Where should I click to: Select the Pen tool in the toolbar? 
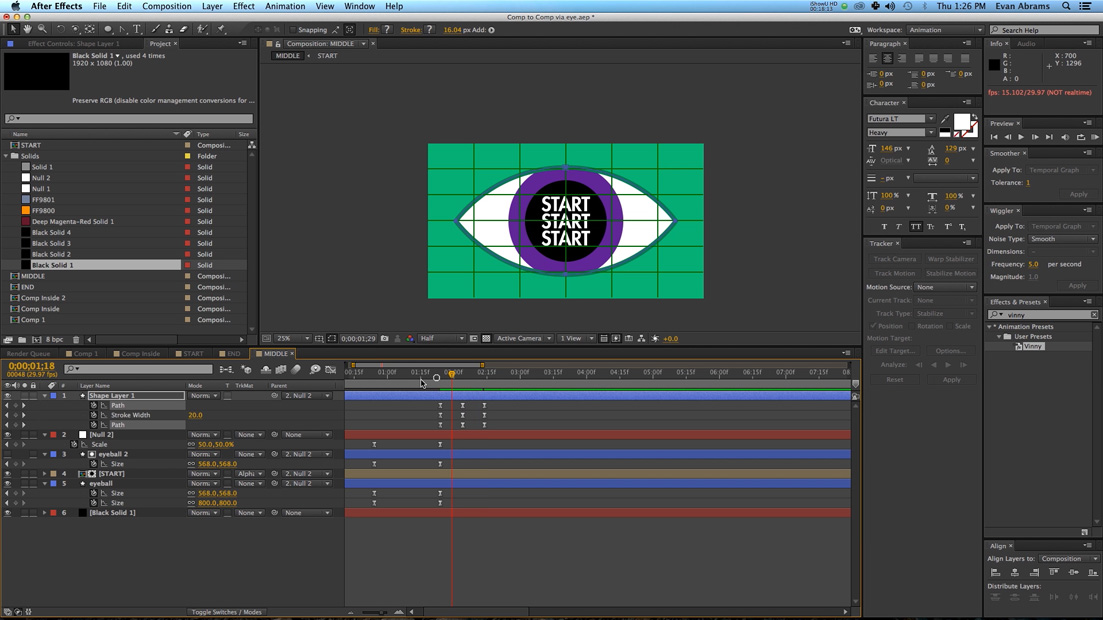pos(120,29)
